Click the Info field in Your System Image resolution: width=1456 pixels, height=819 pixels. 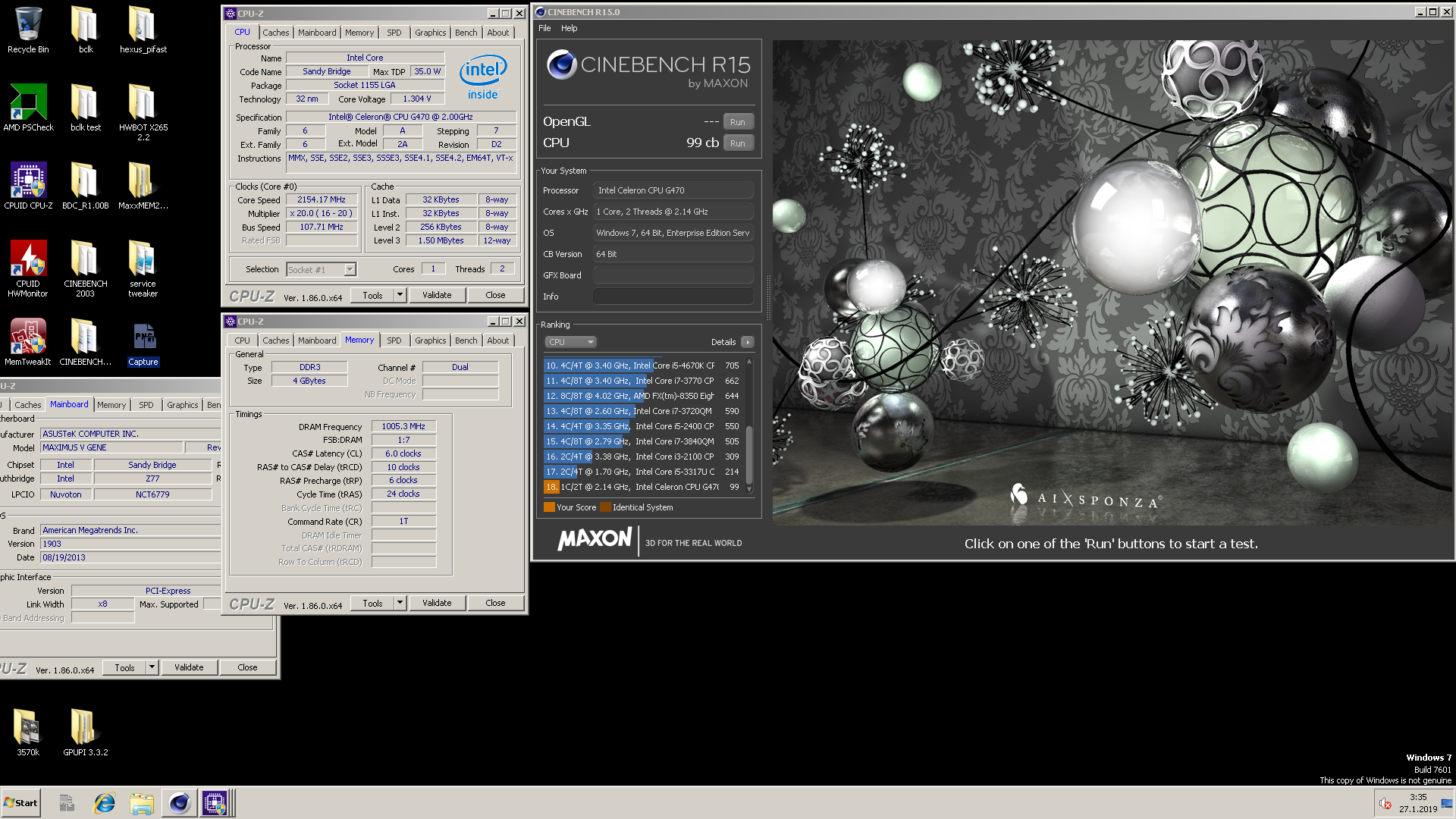pos(673,297)
